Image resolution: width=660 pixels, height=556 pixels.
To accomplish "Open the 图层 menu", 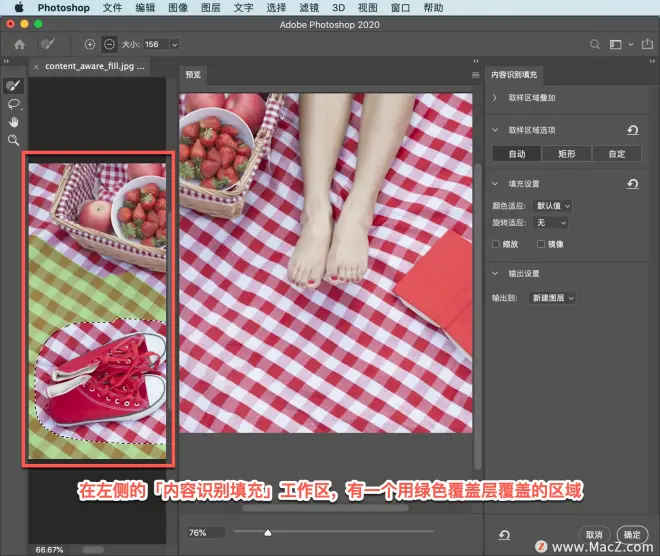I will pyautogui.click(x=210, y=8).
